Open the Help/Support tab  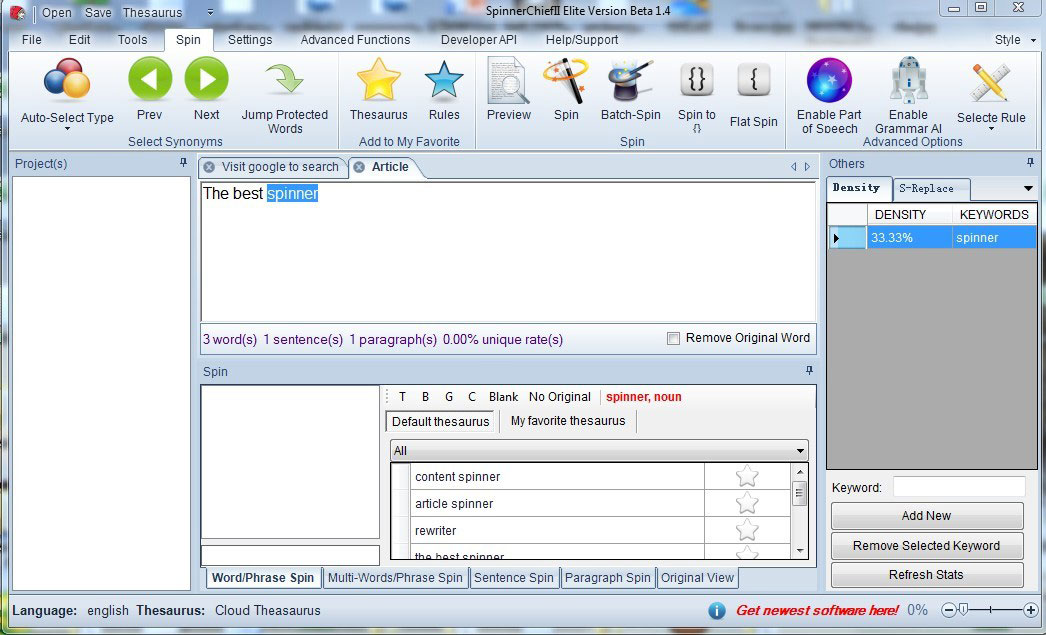(x=582, y=39)
